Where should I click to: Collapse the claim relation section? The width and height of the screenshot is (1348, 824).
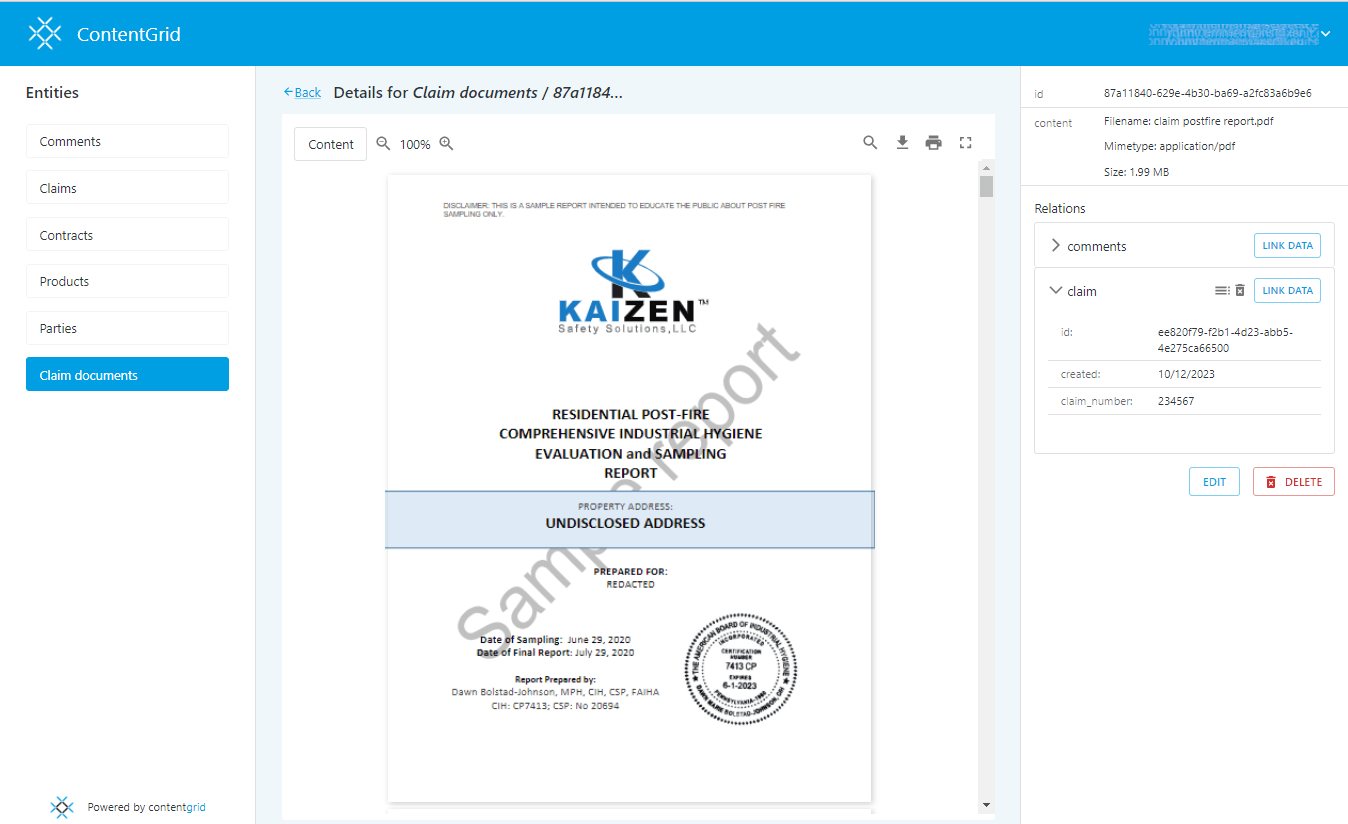point(1056,291)
